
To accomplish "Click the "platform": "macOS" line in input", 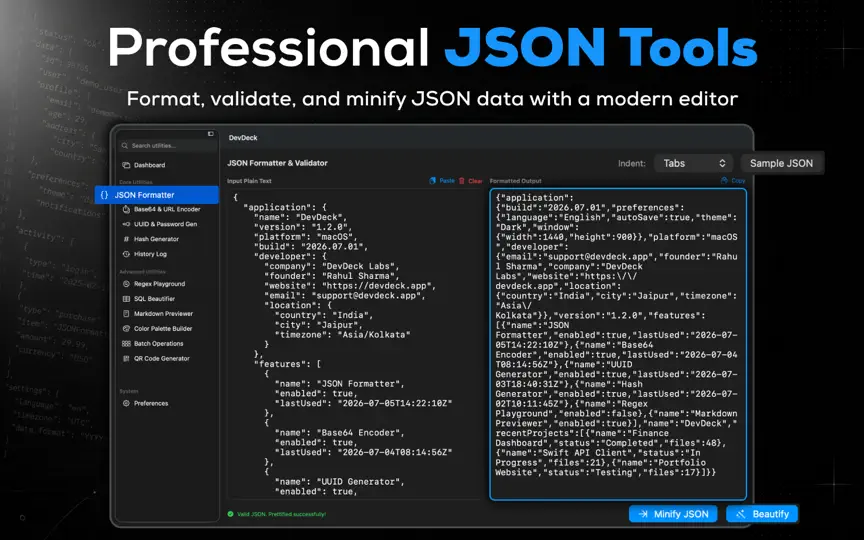I will (x=304, y=237).
